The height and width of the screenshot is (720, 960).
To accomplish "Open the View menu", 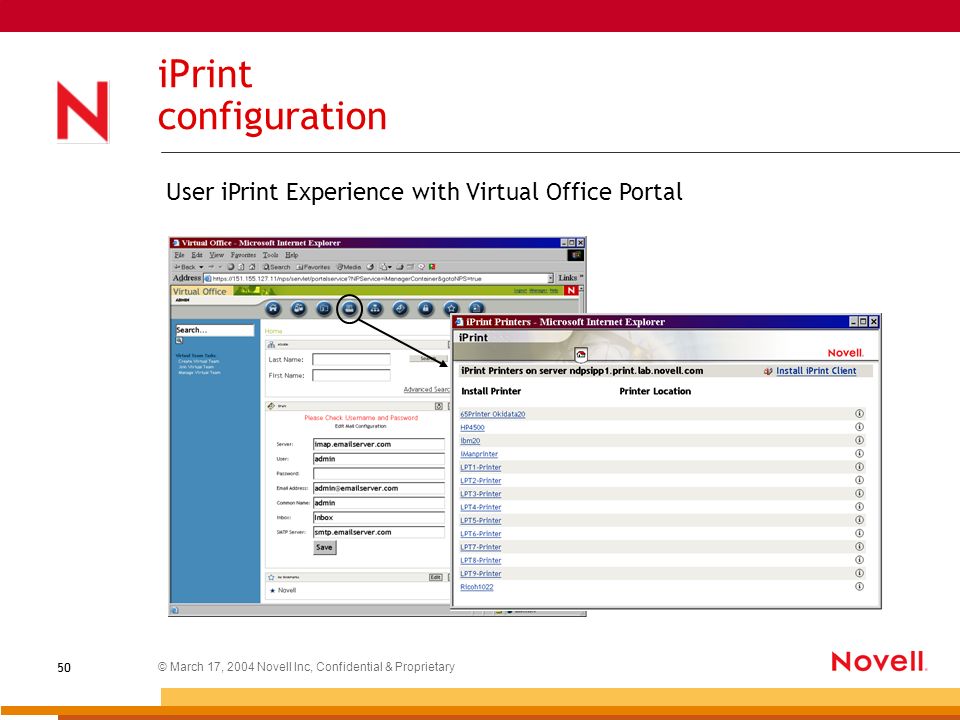I will pyautogui.click(x=217, y=255).
